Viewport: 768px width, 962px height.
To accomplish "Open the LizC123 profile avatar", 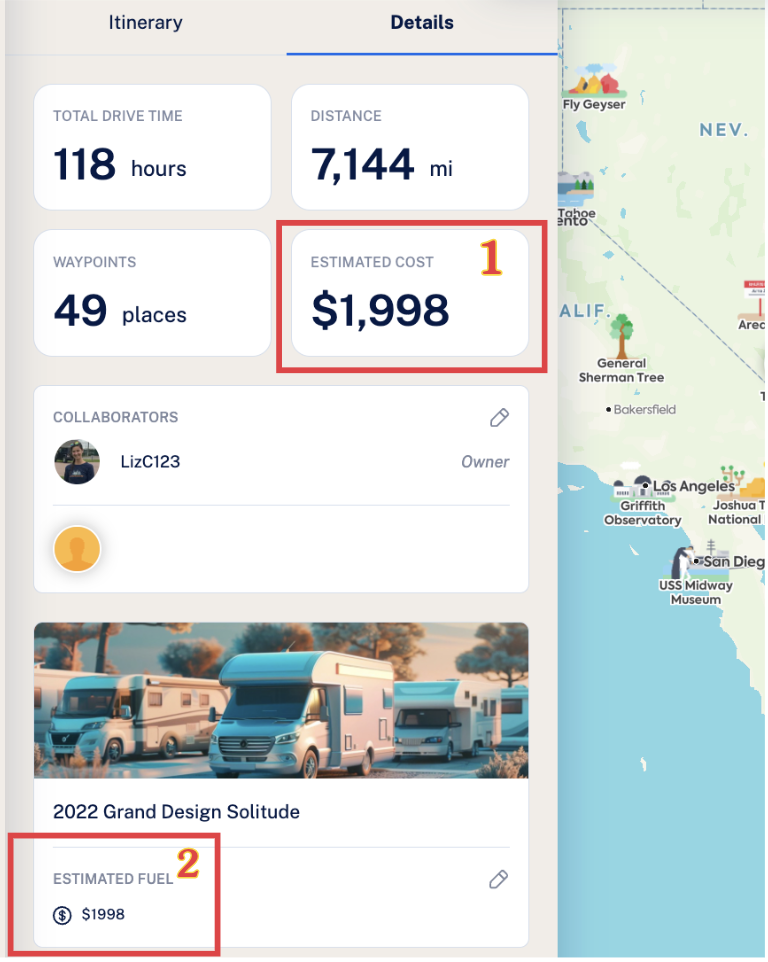I will coord(77,461).
